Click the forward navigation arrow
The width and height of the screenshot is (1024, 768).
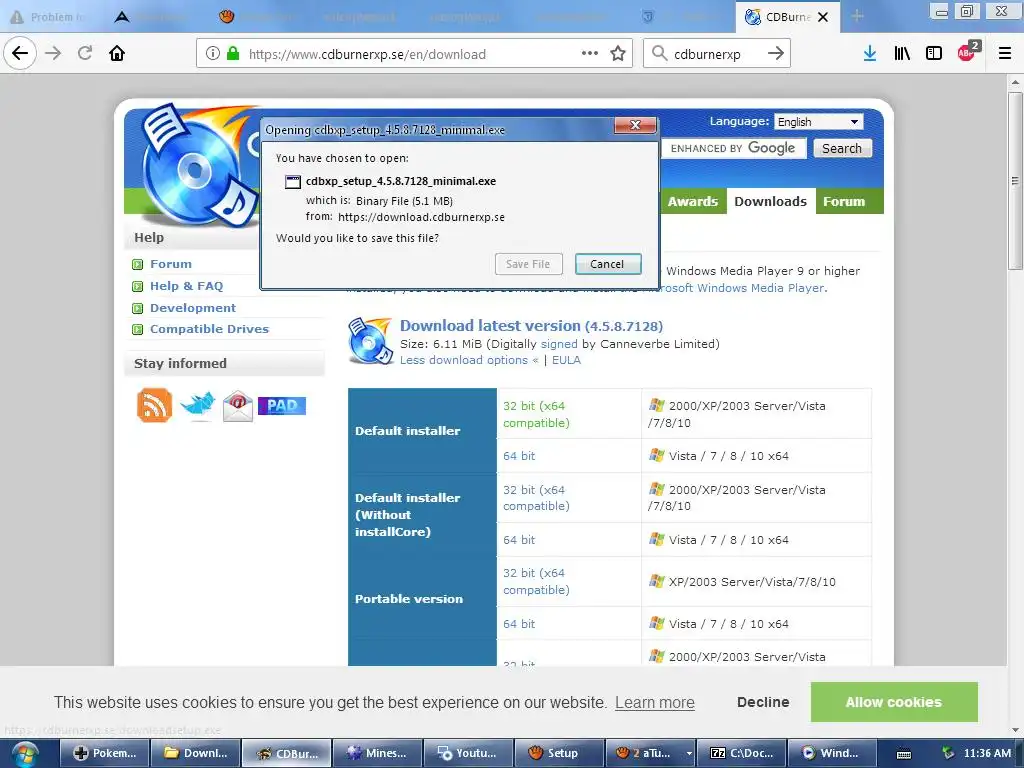[53, 54]
